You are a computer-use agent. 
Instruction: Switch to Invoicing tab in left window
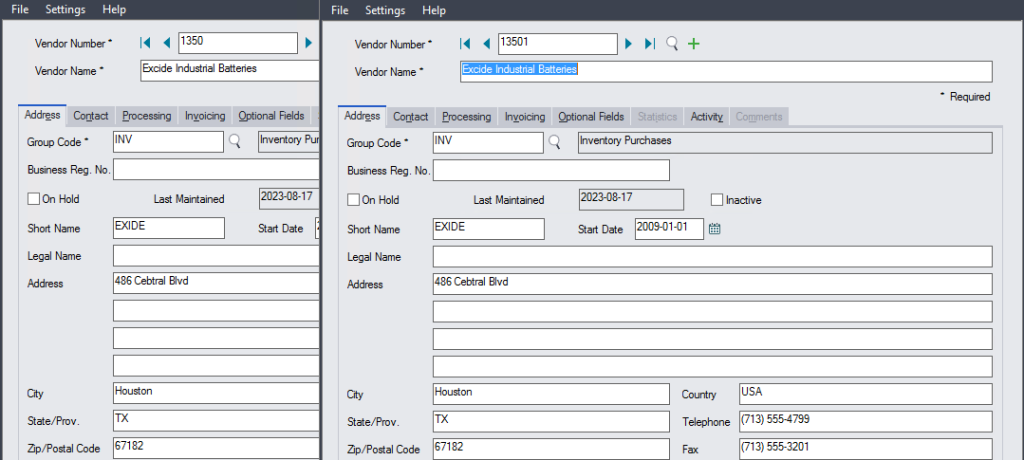click(205, 116)
